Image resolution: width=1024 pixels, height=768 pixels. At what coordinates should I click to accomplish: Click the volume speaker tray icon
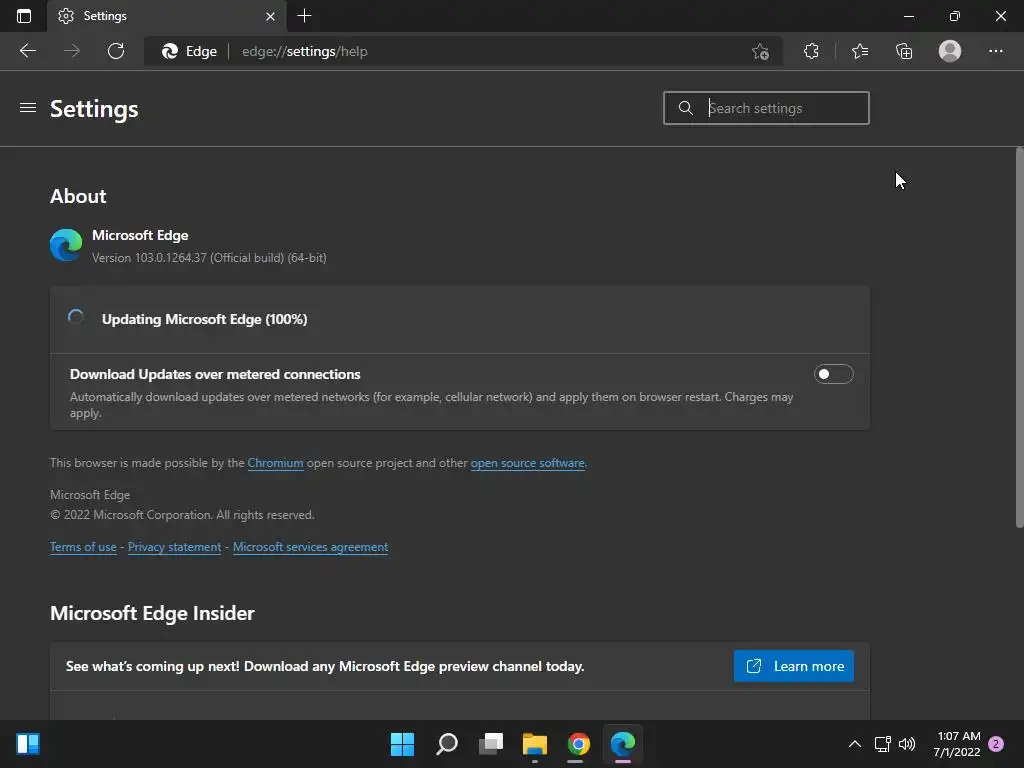(906, 744)
